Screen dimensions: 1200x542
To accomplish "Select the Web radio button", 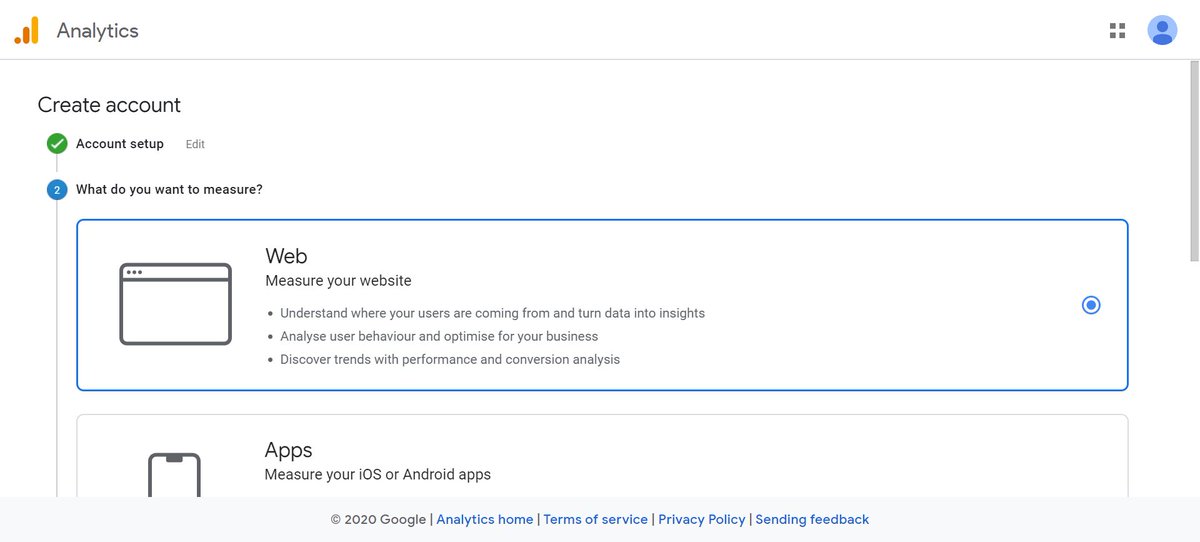I will pyautogui.click(x=1091, y=305).
